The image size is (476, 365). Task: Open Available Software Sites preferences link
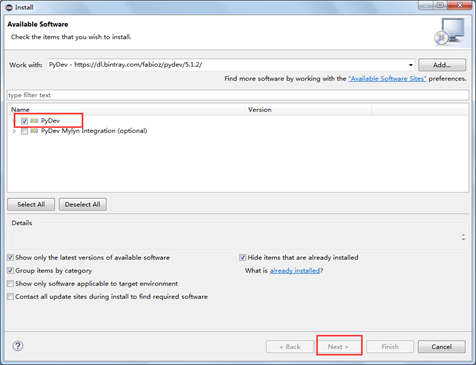coord(387,79)
